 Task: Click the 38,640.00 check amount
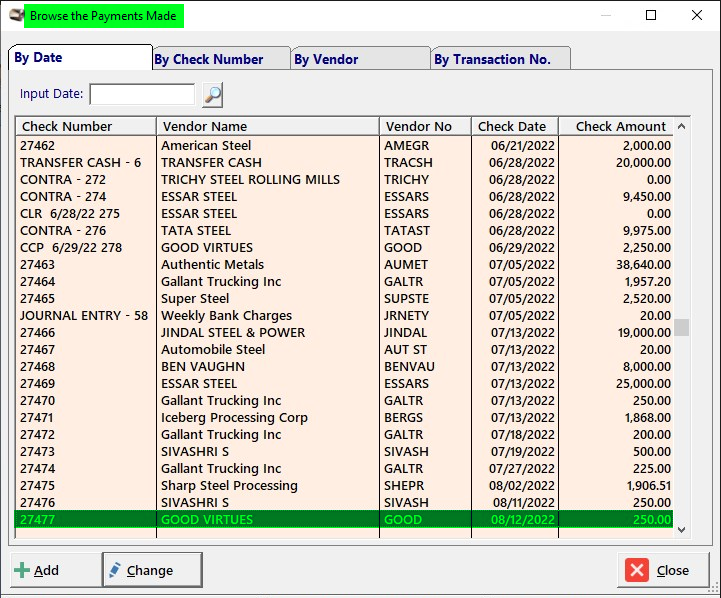click(643, 265)
